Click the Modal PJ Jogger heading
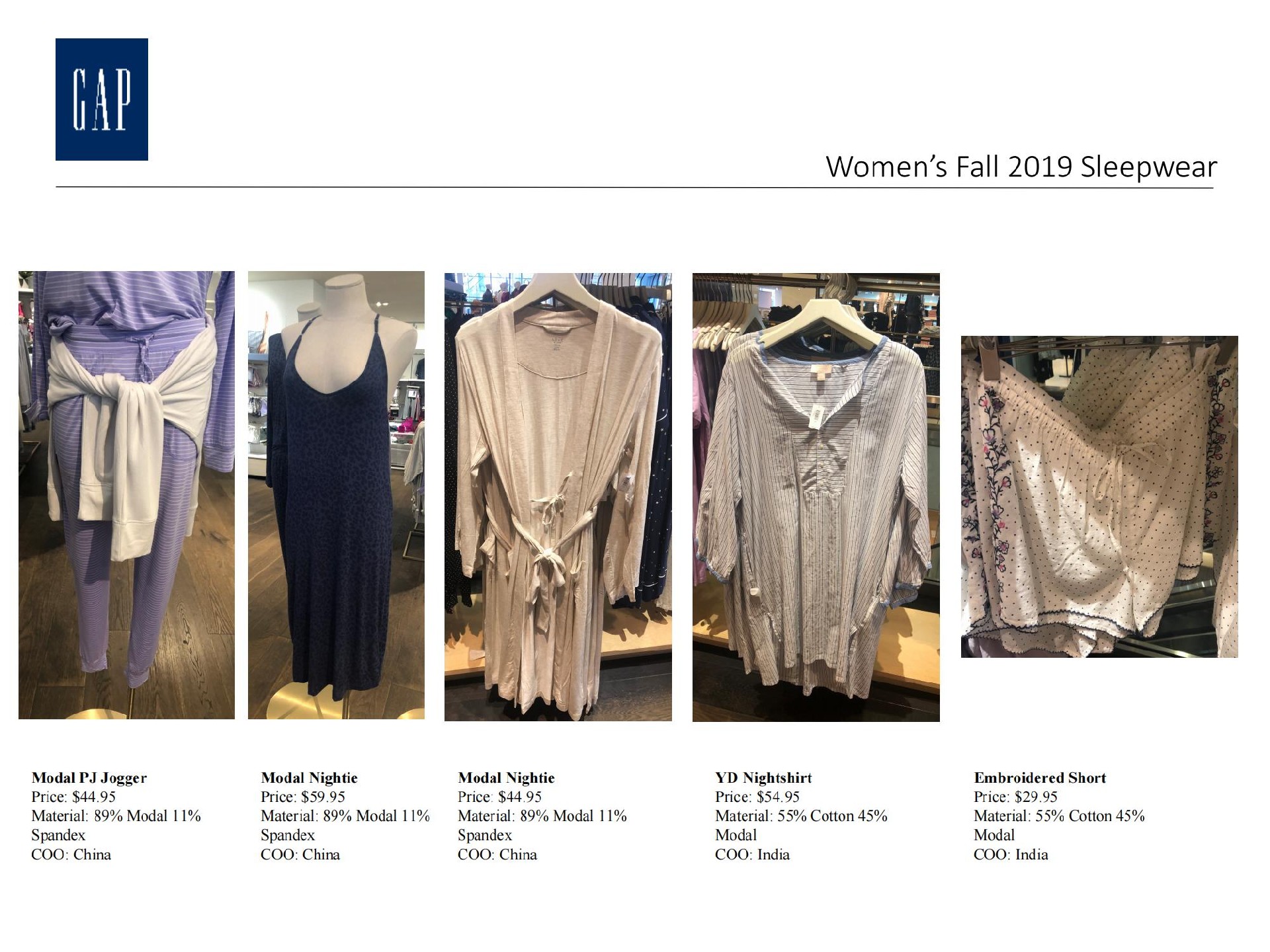Viewport: 1270px width, 952px height. pos(89,778)
